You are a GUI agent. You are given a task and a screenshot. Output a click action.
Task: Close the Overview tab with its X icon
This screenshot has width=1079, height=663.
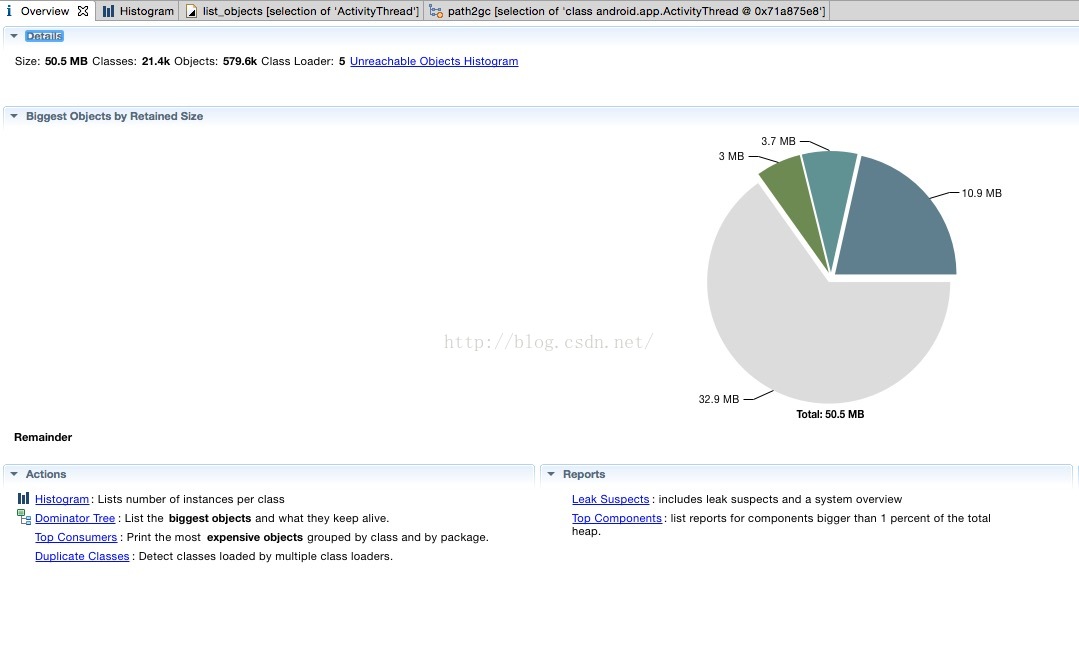83,11
